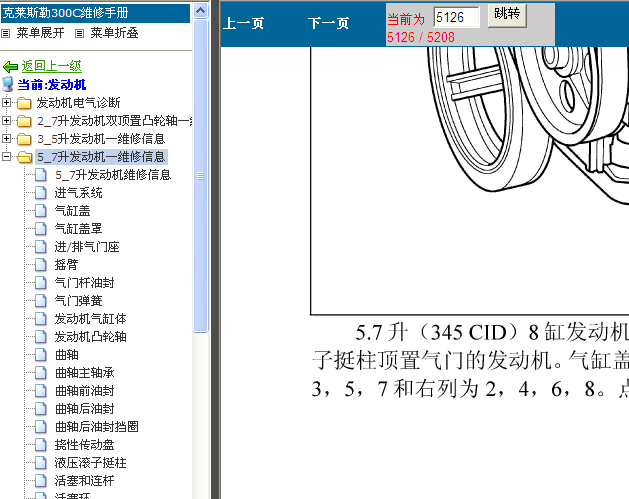This screenshot has height=499, width=629.
Task: Click the 菜单折叠 menu collapse icon
Action: (79, 33)
